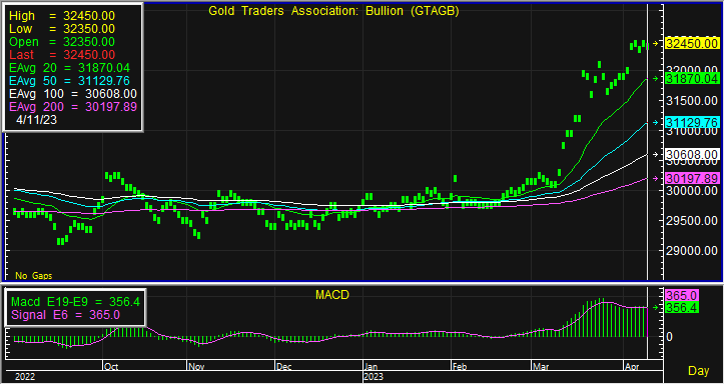
Task: Click the 31500.00 price axis label
Action: pos(692,101)
